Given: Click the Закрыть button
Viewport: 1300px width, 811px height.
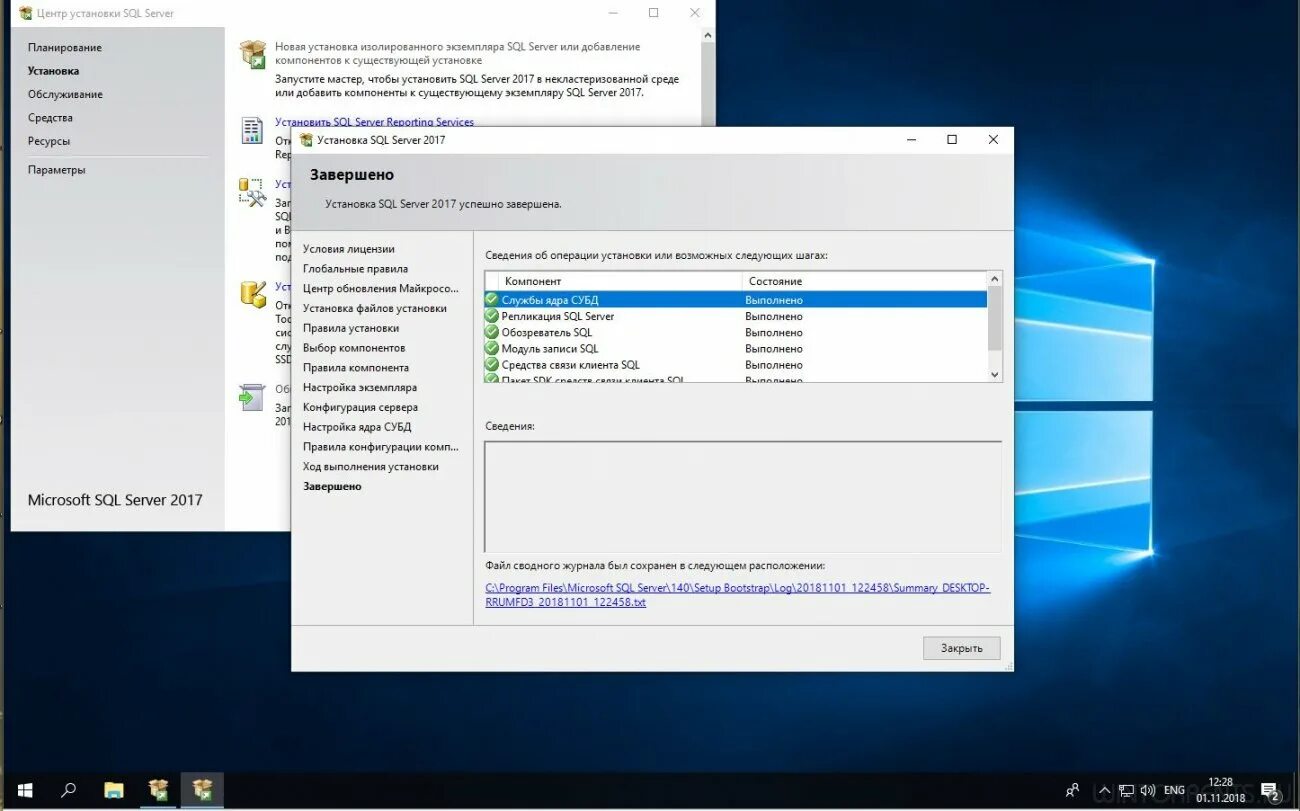Looking at the screenshot, I should 961,648.
